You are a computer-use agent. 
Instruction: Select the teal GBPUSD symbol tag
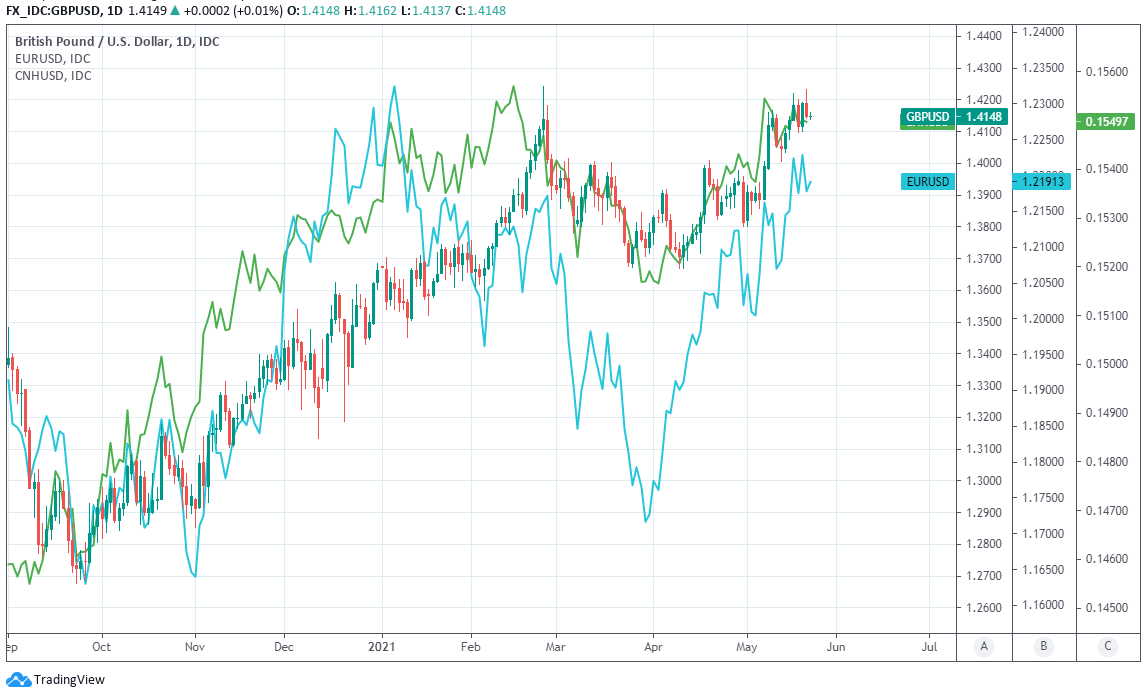click(928, 117)
